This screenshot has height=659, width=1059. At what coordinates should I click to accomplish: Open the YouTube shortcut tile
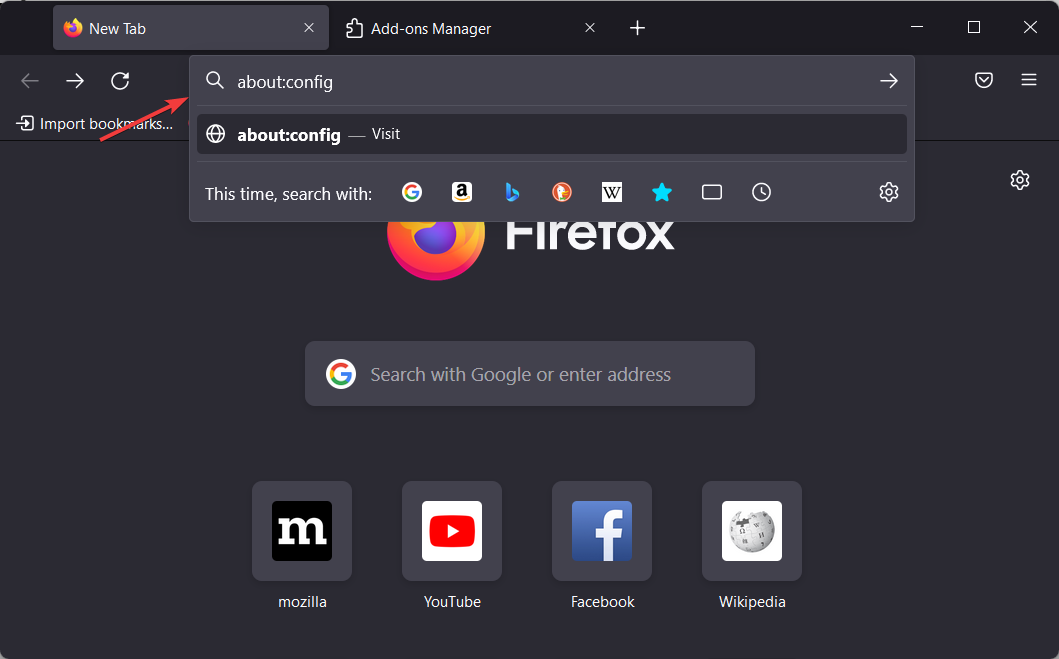[x=452, y=531]
